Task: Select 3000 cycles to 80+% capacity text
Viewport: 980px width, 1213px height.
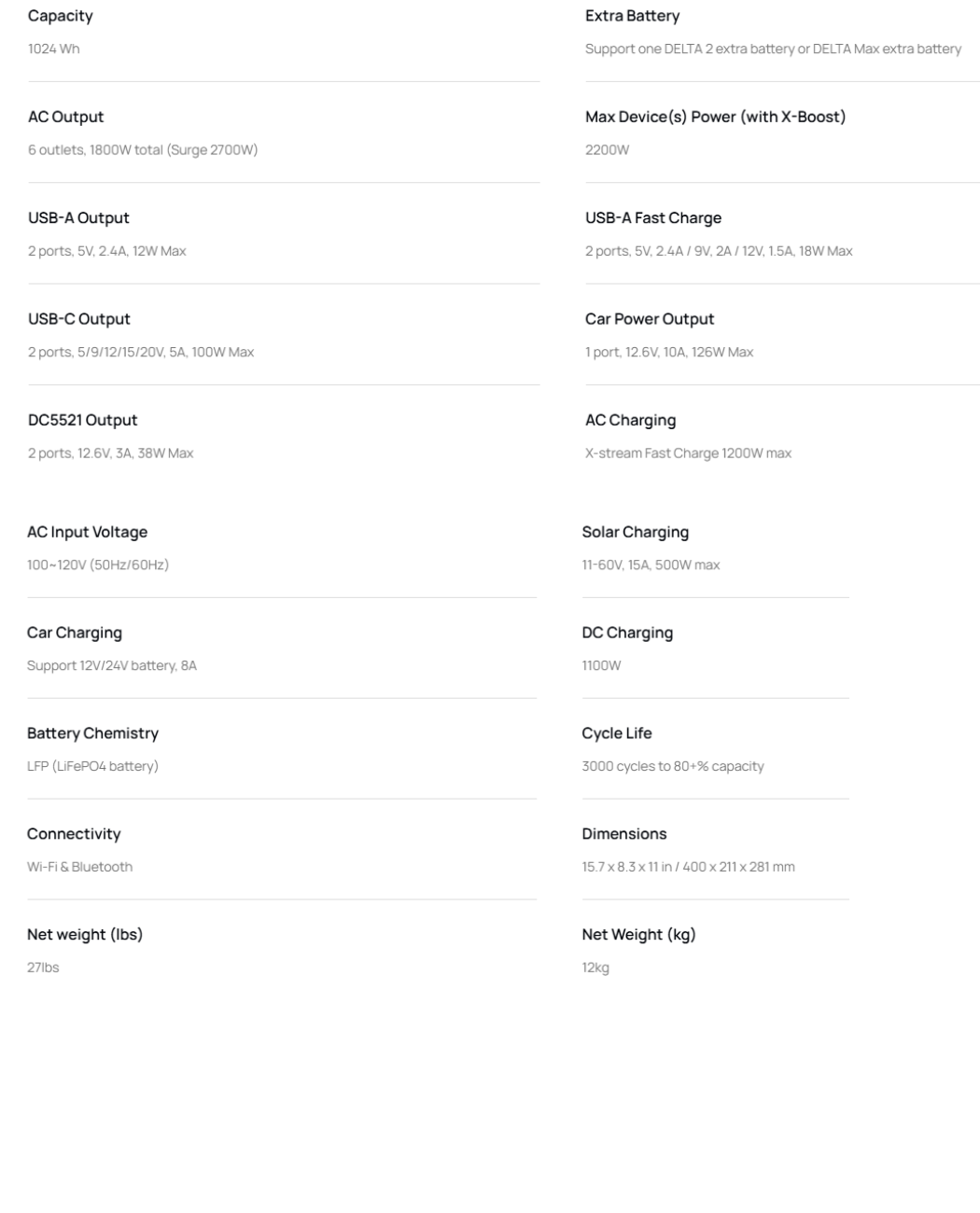Action: click(x=673, y=766)
